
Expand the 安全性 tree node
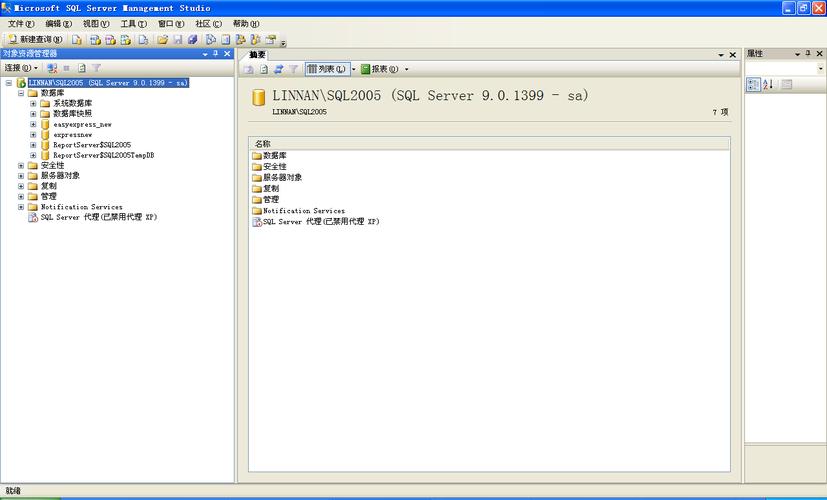21,166
